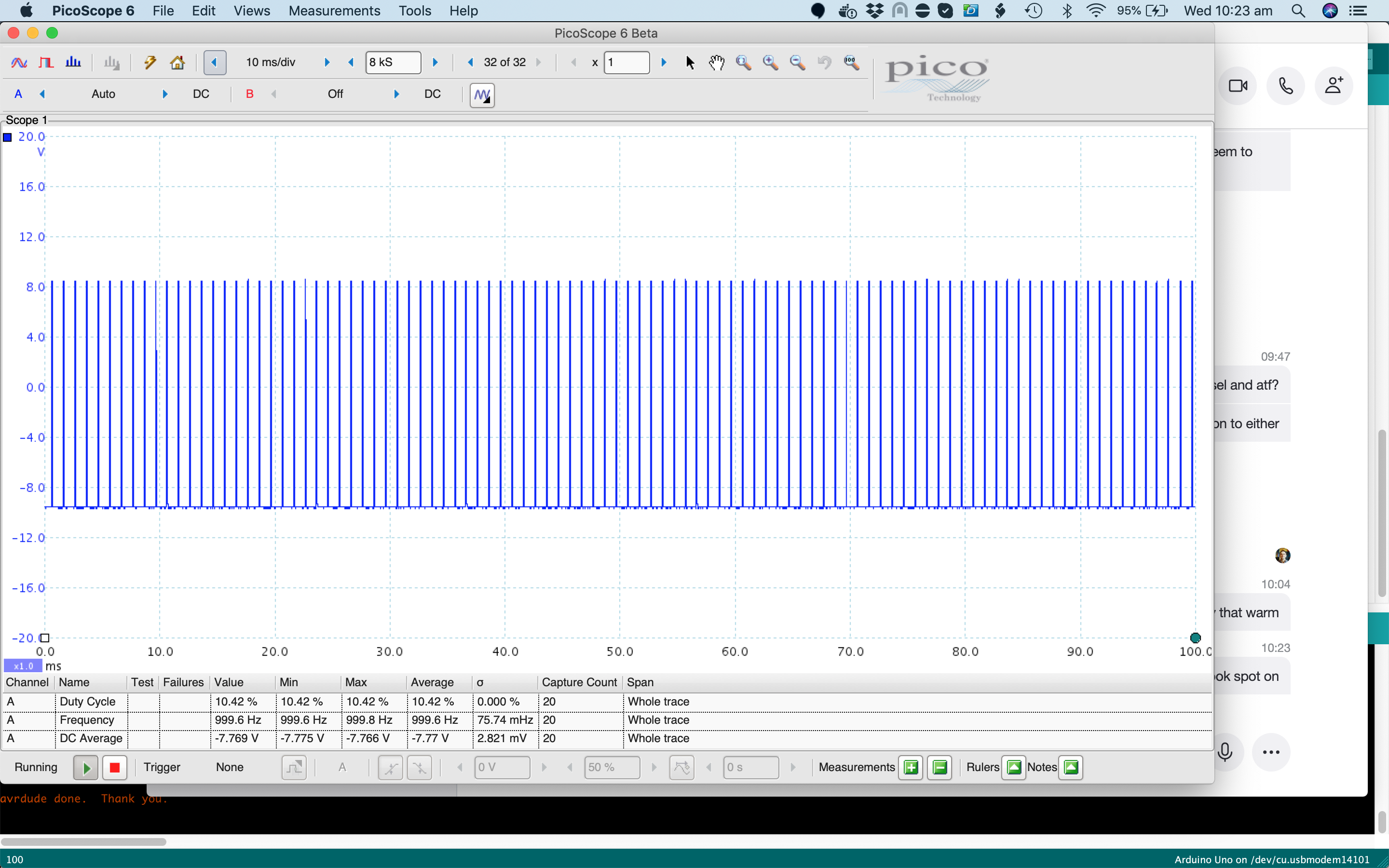The height and width of the screenshot is (868, 1389).
Task: Select Persistence mode icon
Action: 46,63
